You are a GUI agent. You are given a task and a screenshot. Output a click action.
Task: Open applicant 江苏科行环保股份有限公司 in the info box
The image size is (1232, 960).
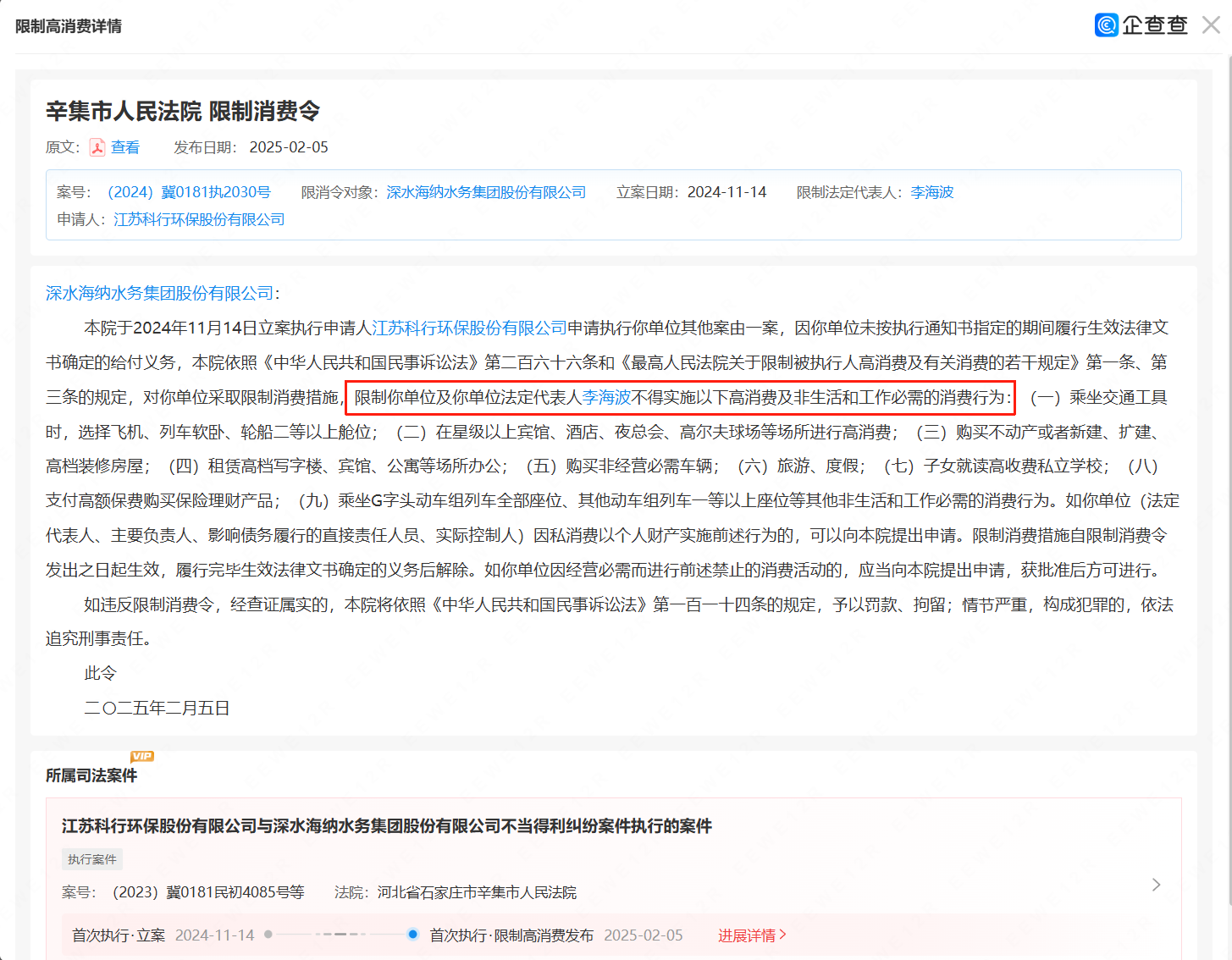tap(199, 219)
